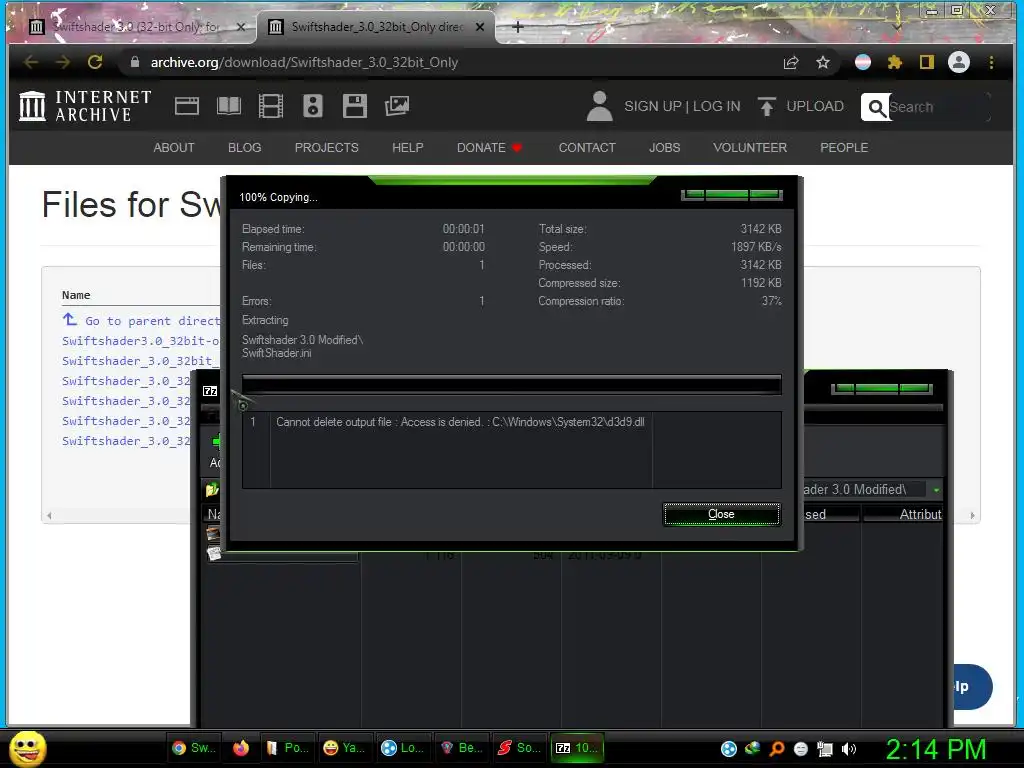Switch to the 'Be...' taskbar window
Screen dimensions: 1024x768
pos(461,748)
